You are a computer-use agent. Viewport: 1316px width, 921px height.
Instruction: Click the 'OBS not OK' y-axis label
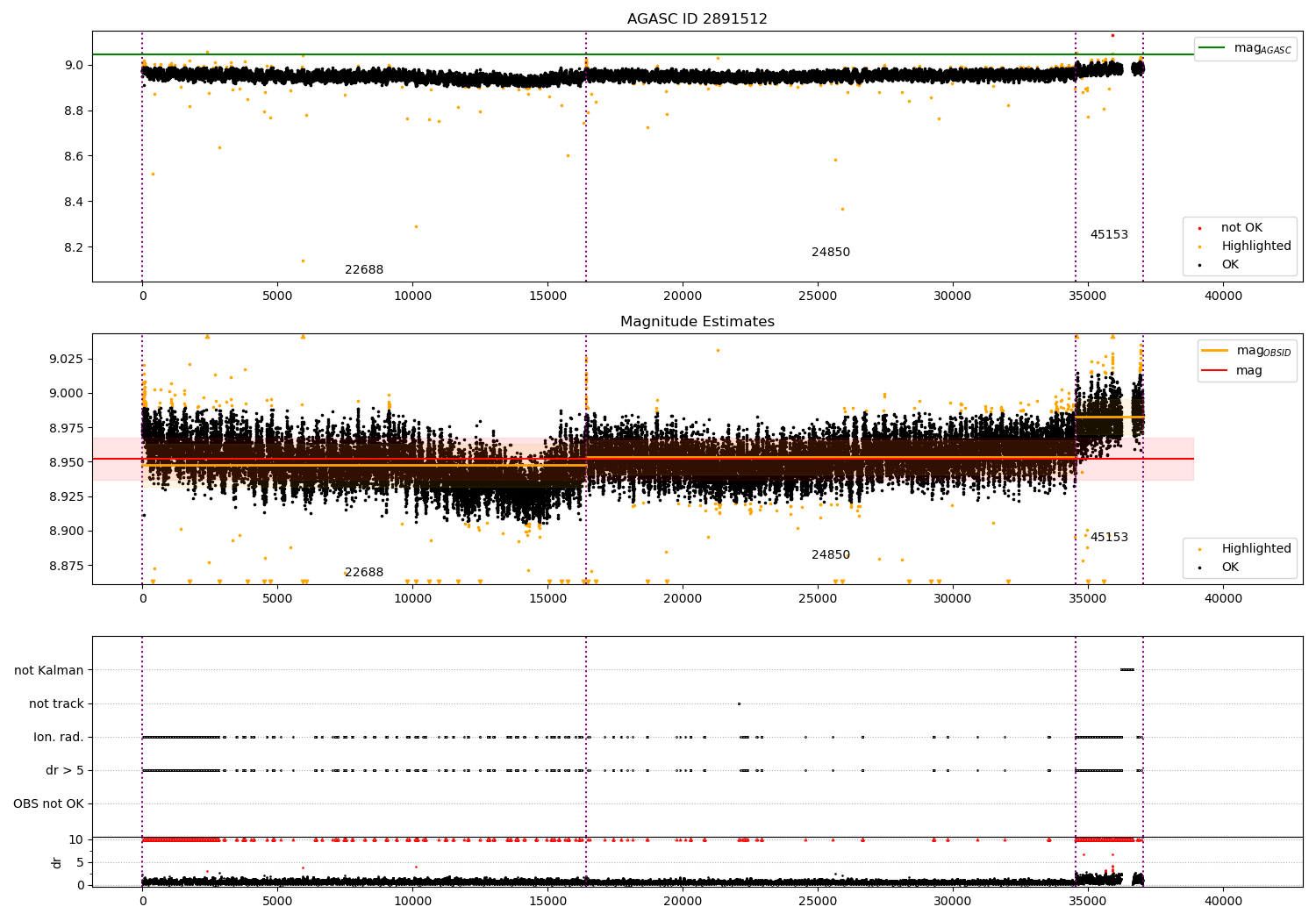click(49, 803)
